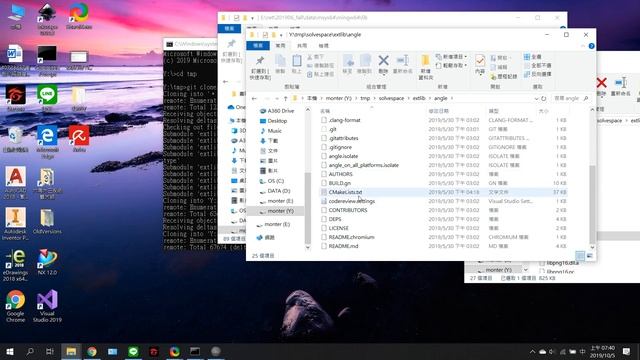
Task: Open Quick Access Toolbar customize dropdown
Action: click(281, 35)
